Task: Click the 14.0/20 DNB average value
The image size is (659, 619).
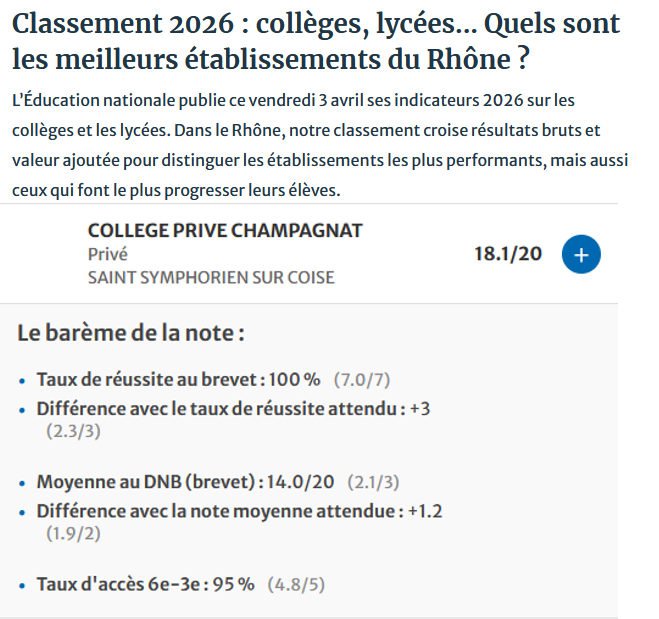Action: click(299, 482)
